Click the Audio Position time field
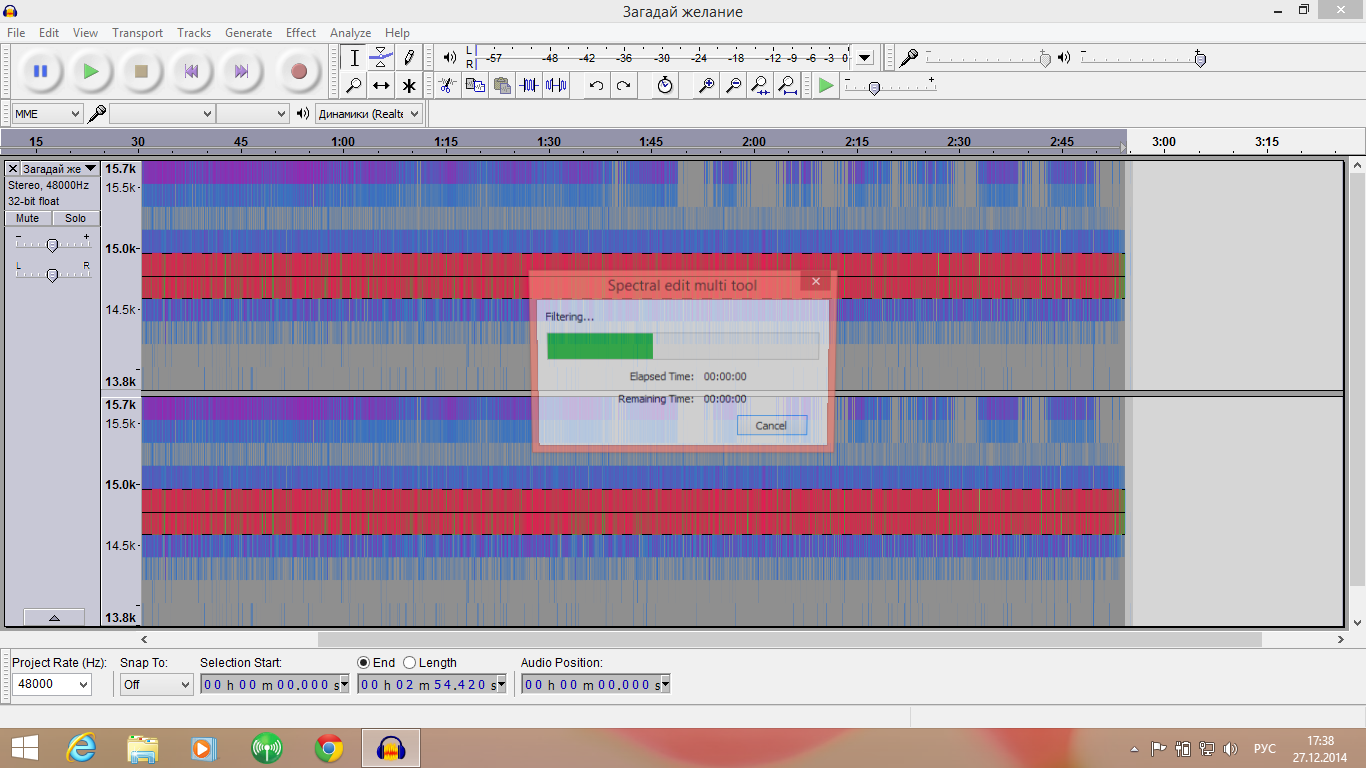Viewport: 1366px width, 768px height. coord(590,684)
